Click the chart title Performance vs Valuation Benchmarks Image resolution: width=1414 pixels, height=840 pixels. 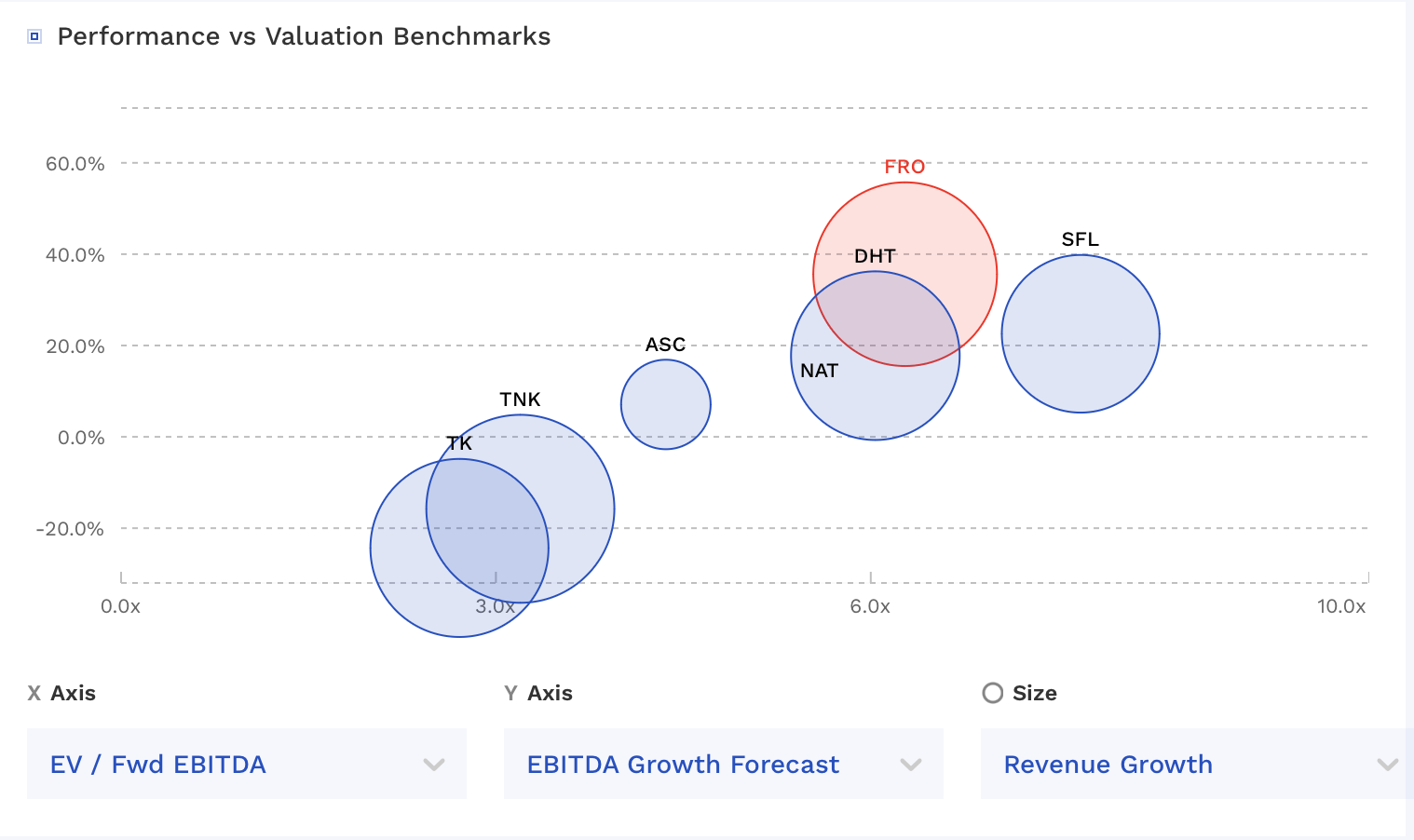(x=305, y=36)
